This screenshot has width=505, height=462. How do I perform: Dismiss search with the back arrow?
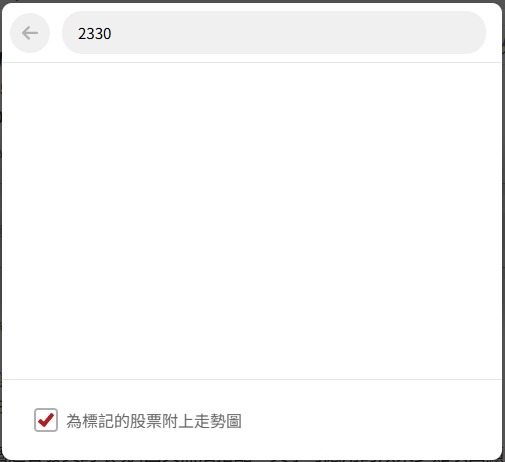[30, 33]
